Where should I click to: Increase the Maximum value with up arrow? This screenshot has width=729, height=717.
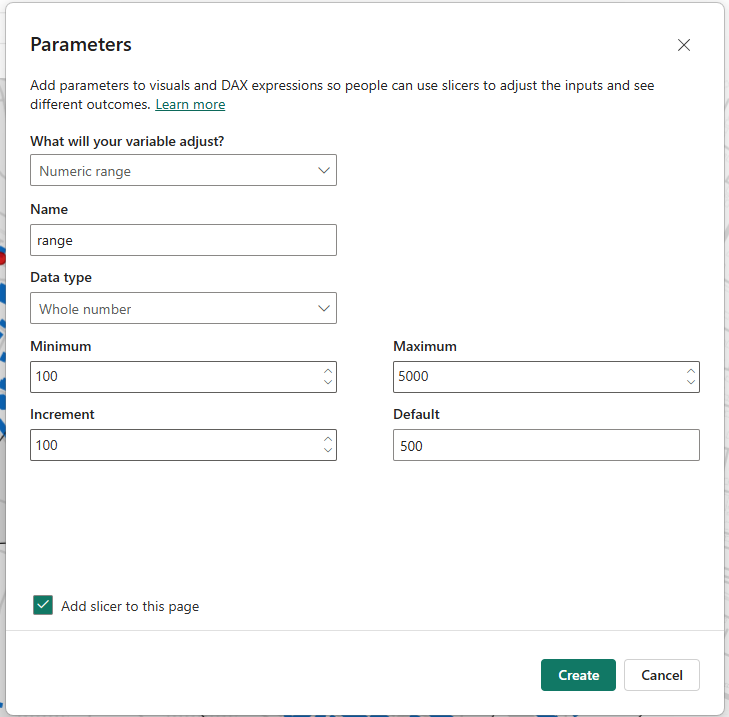[691, 372]
